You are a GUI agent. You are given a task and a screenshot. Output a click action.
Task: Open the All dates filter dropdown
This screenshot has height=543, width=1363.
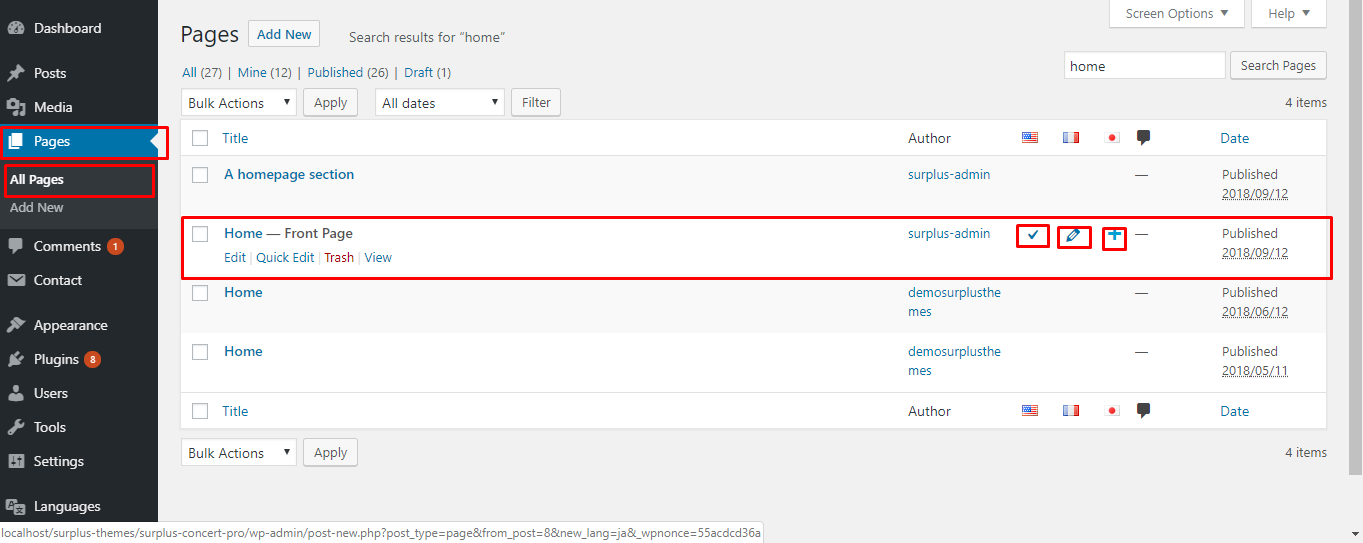440,102
